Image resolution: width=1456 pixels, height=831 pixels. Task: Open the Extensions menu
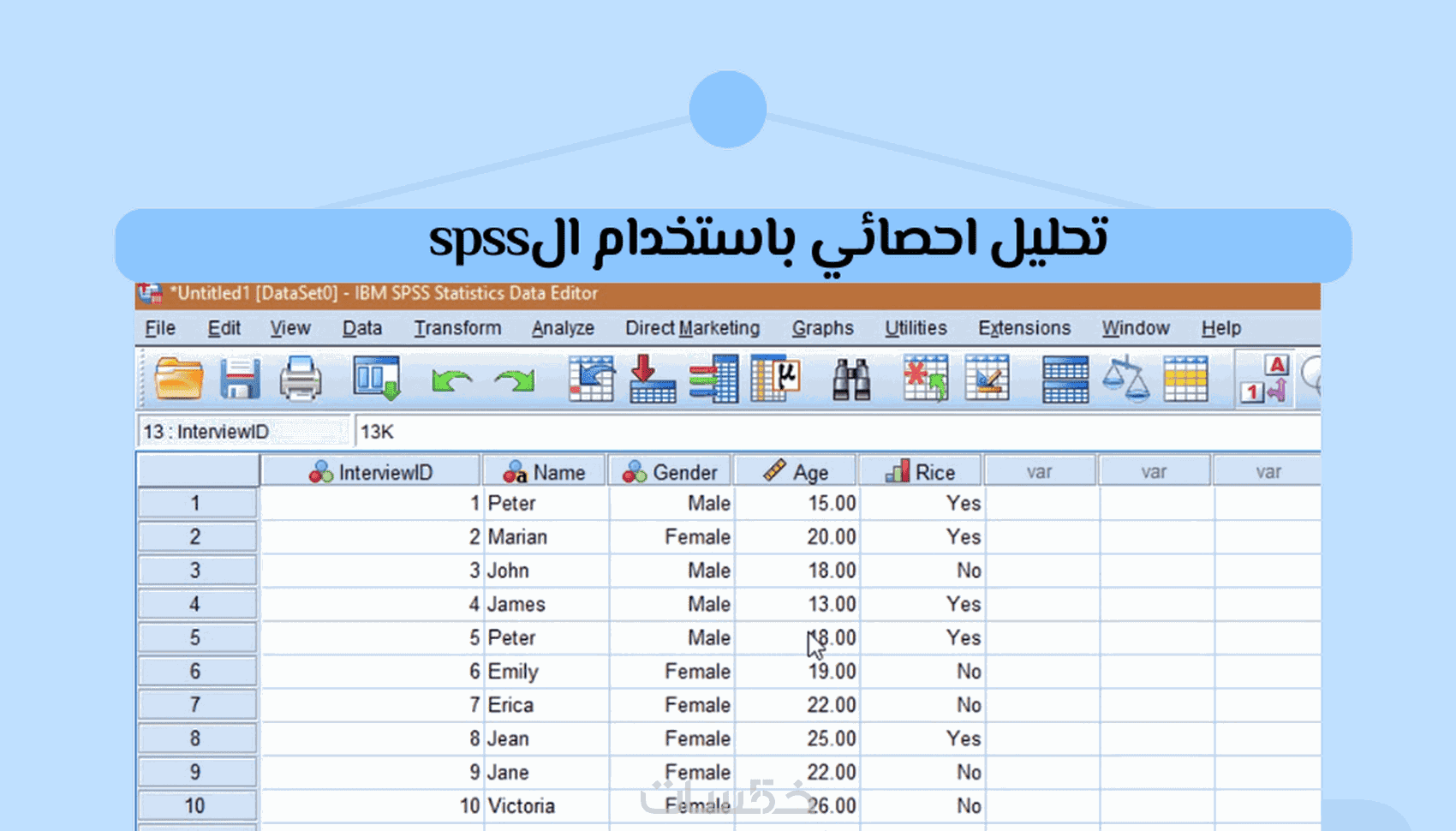[1025, 328]
